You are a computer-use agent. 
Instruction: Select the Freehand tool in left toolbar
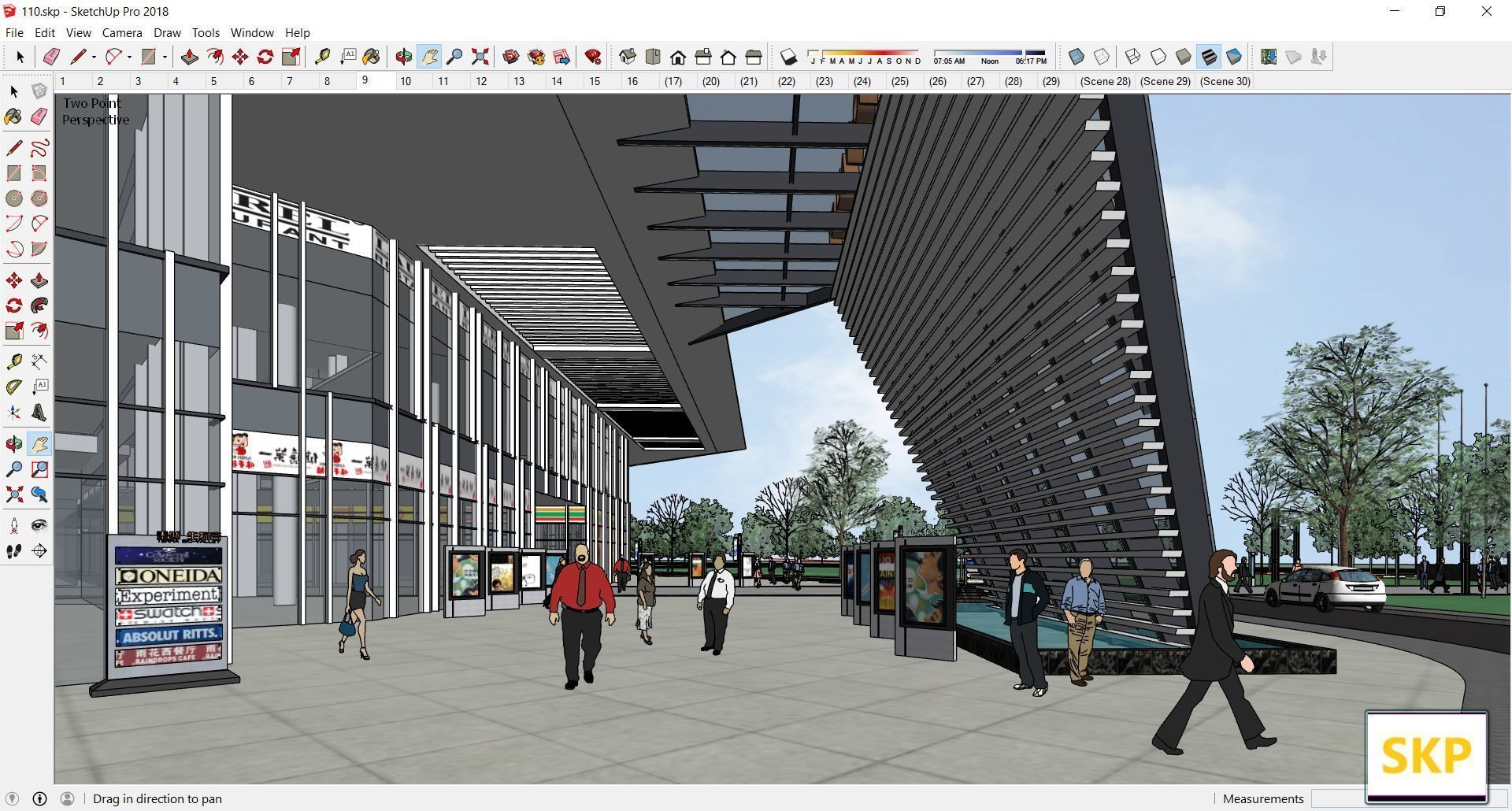[x=39, y=148]
